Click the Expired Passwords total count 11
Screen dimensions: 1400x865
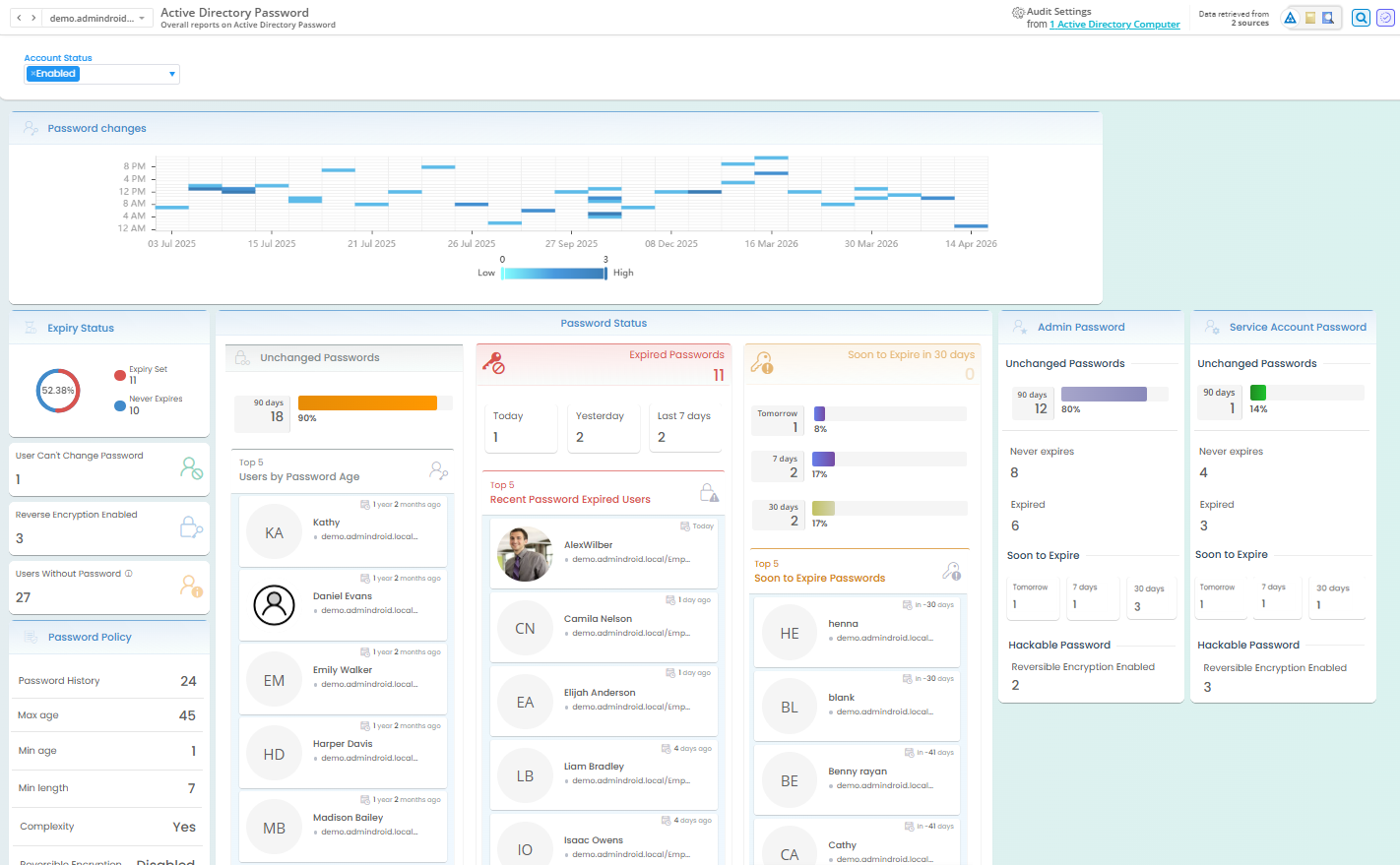pos(719,375)
